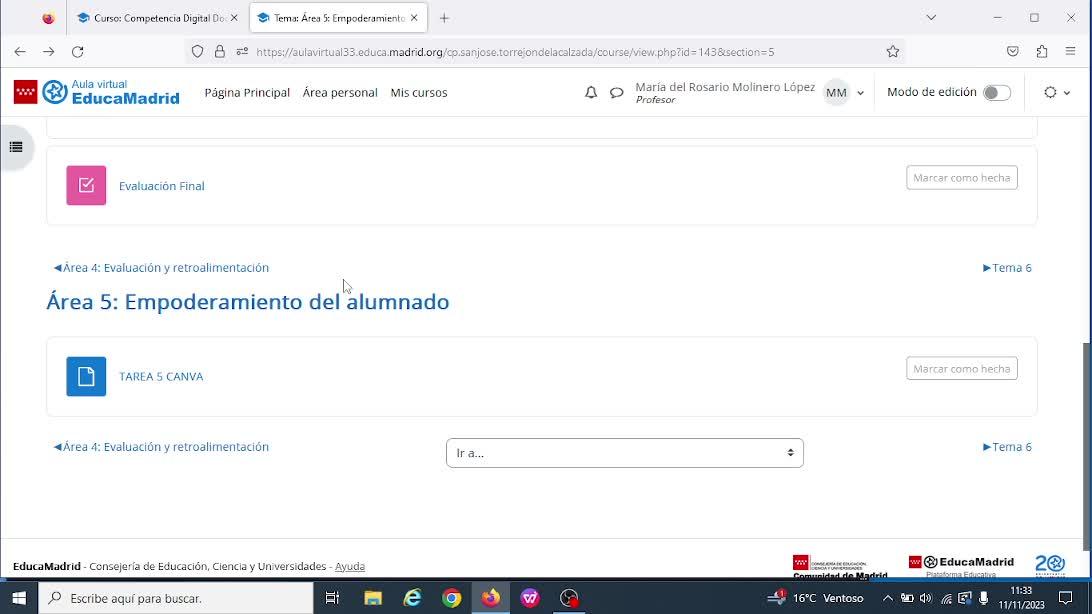Go to Tema 6 via the upper link

[1007, 268]
